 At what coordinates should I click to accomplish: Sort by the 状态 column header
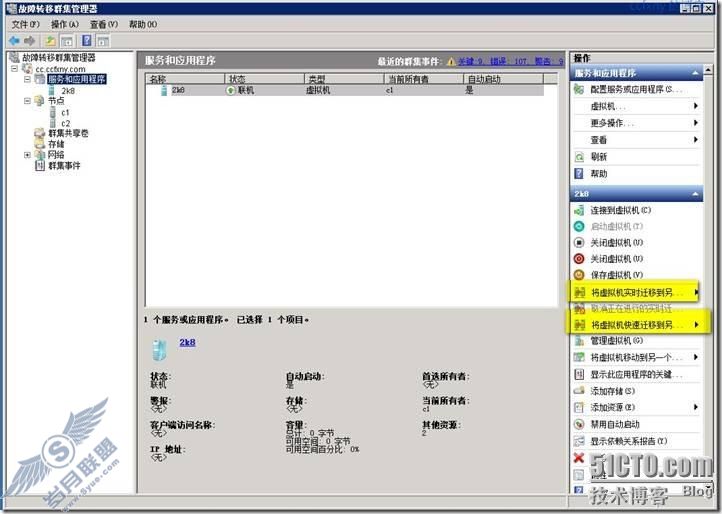click(264, 79)
